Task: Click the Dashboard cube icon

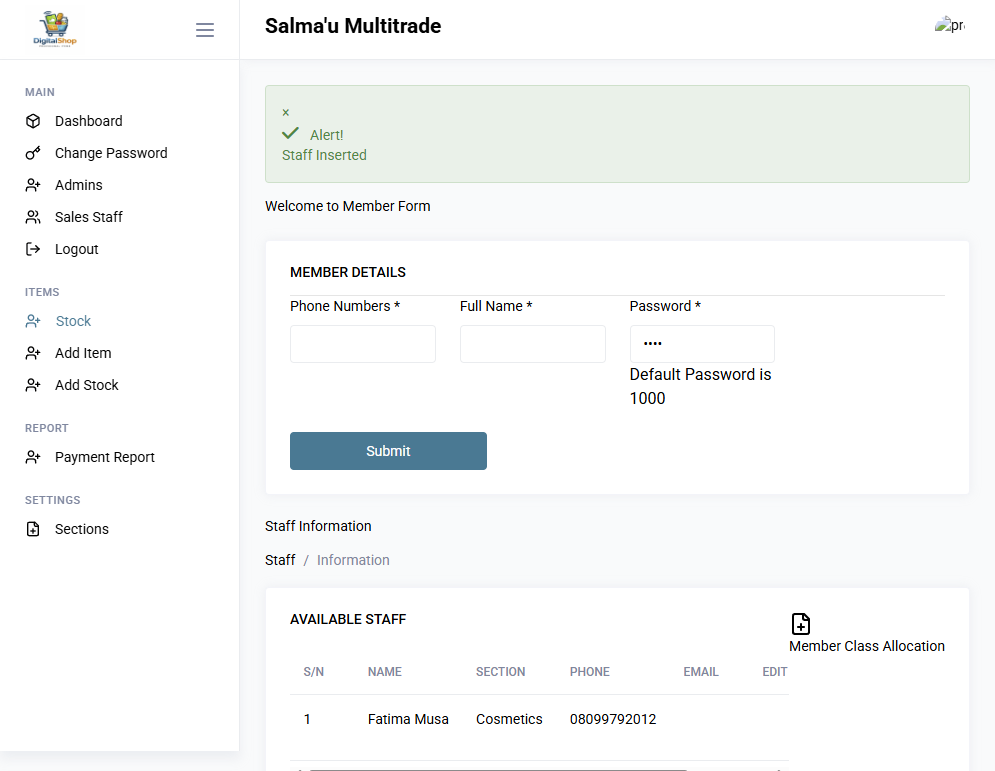Action: pyautogui.click(x=33, y=121)
